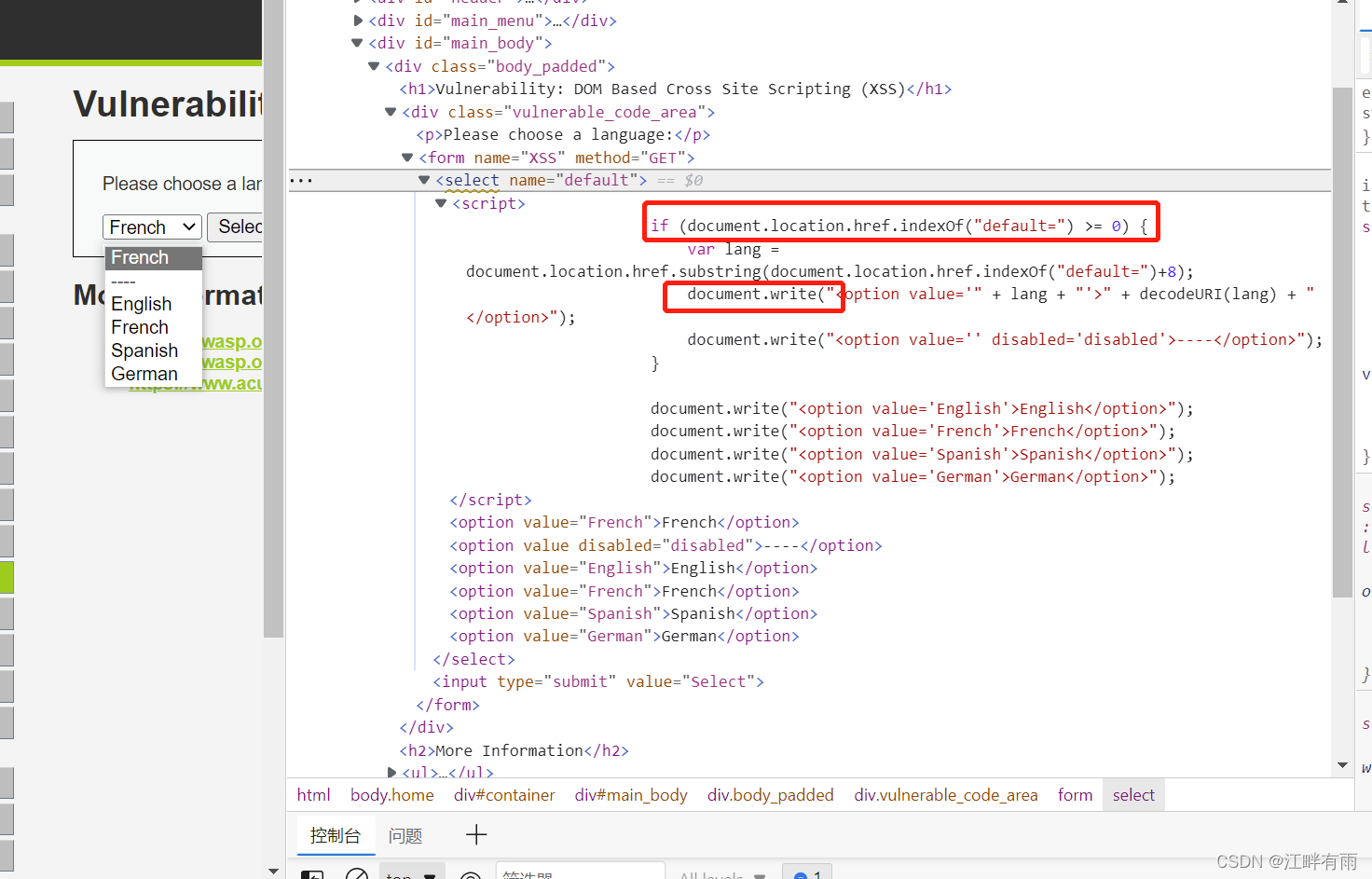Screen dimensions: 1372x879
Task: Click the div.vulnerable_code_area breadcrumb
Action: pos(946,795)
